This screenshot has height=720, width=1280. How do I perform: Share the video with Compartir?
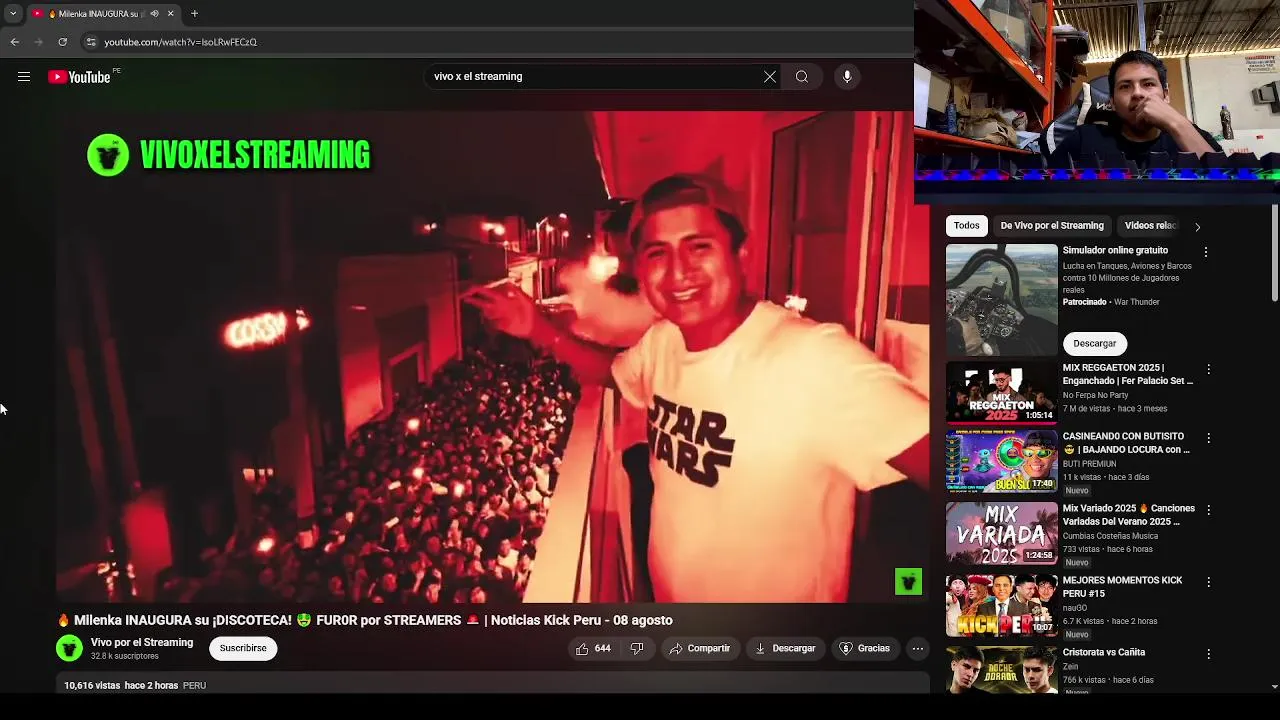coord(700,648)
